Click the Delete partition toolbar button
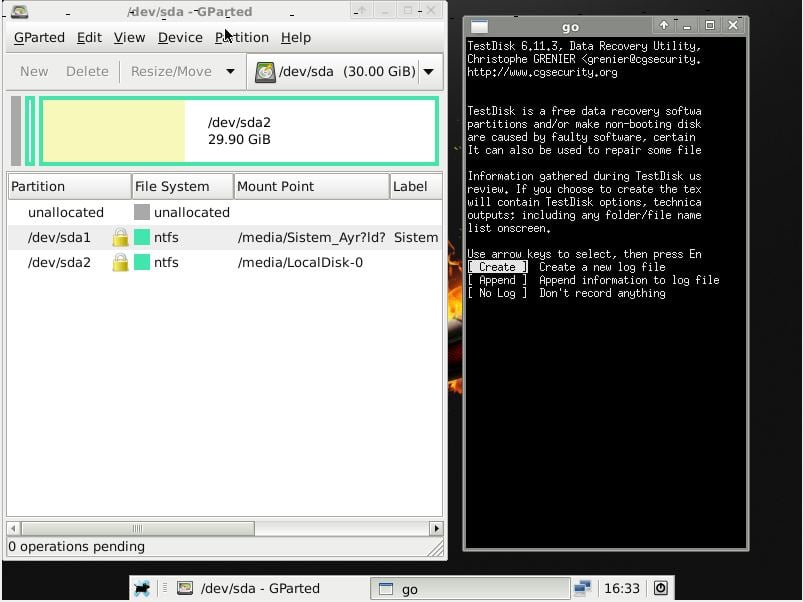 [x=87, y=71]
